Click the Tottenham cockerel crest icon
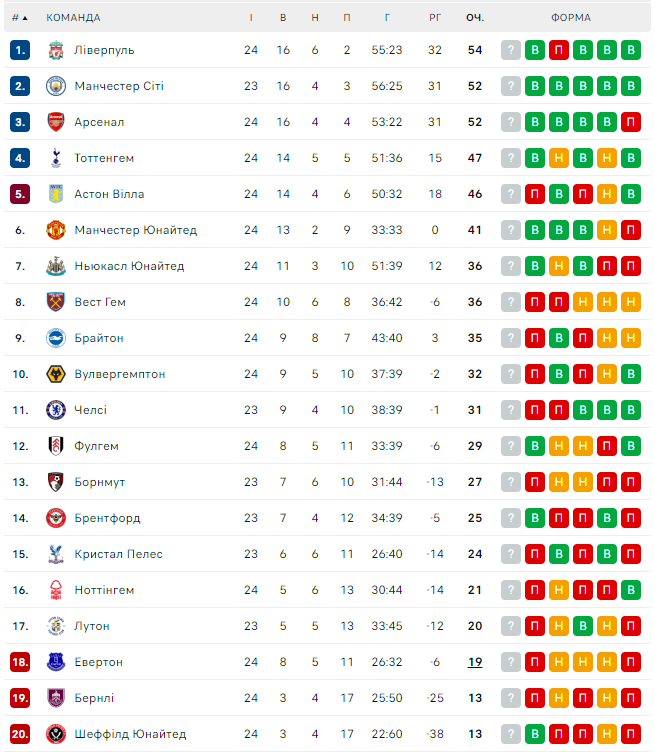Image resolution: width=655 pixels, height=752 pixels. [55, 158]
